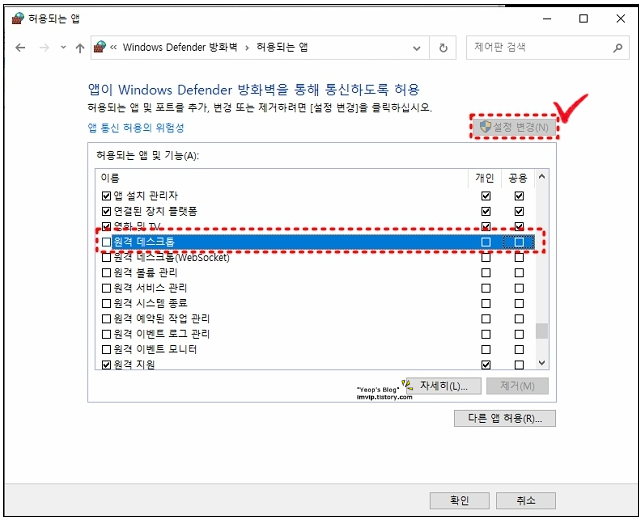
Task: Open recent locations dropdown chevron
Action: click(x=63, y=47)
